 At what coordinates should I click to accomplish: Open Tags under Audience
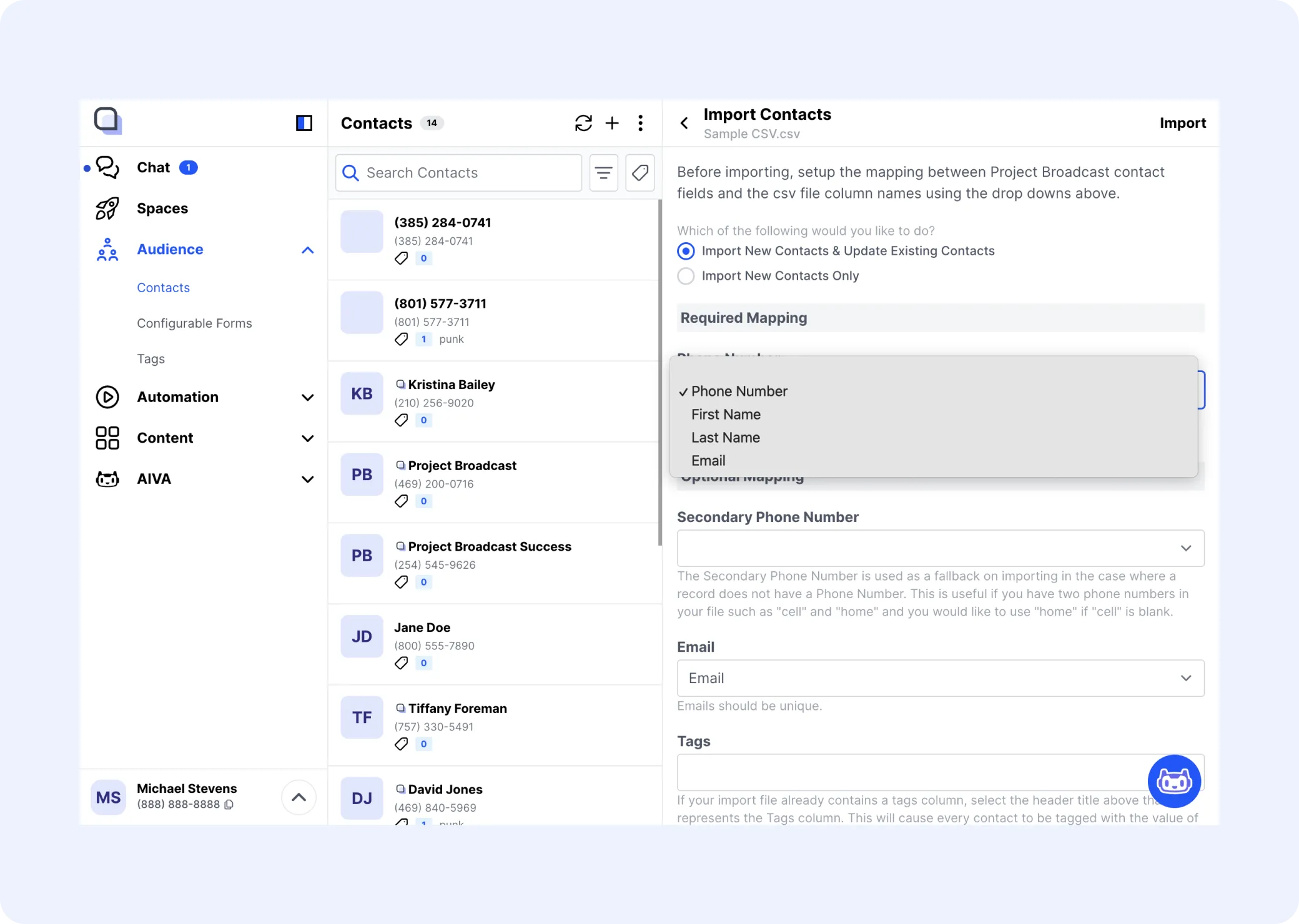tap(151, 359)
